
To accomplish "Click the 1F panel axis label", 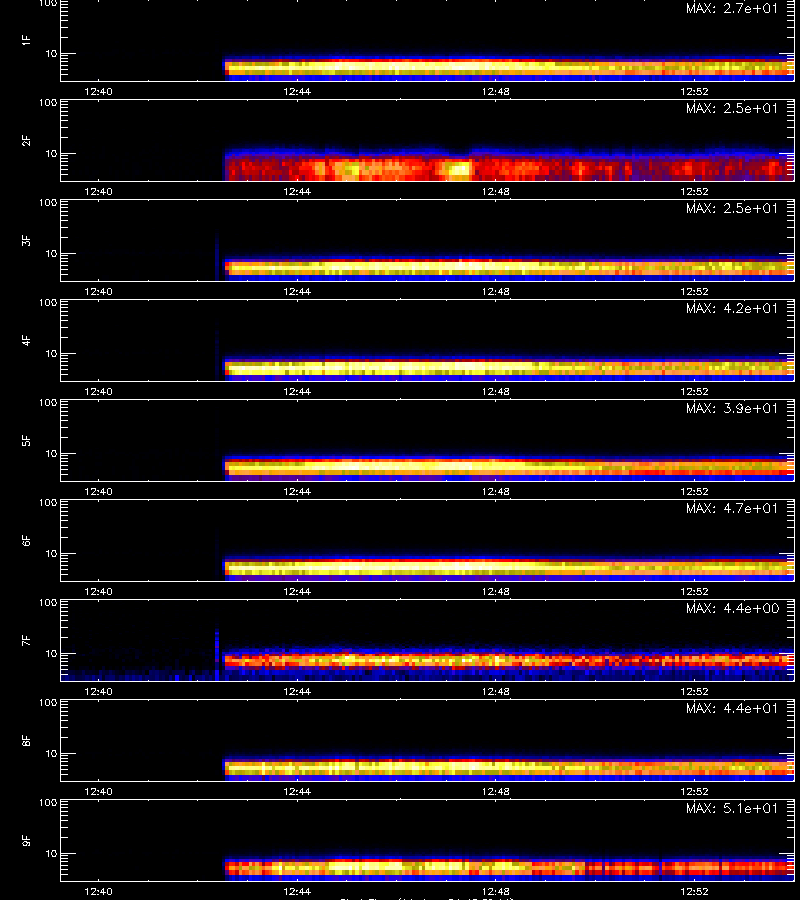I will pos(26,41).
